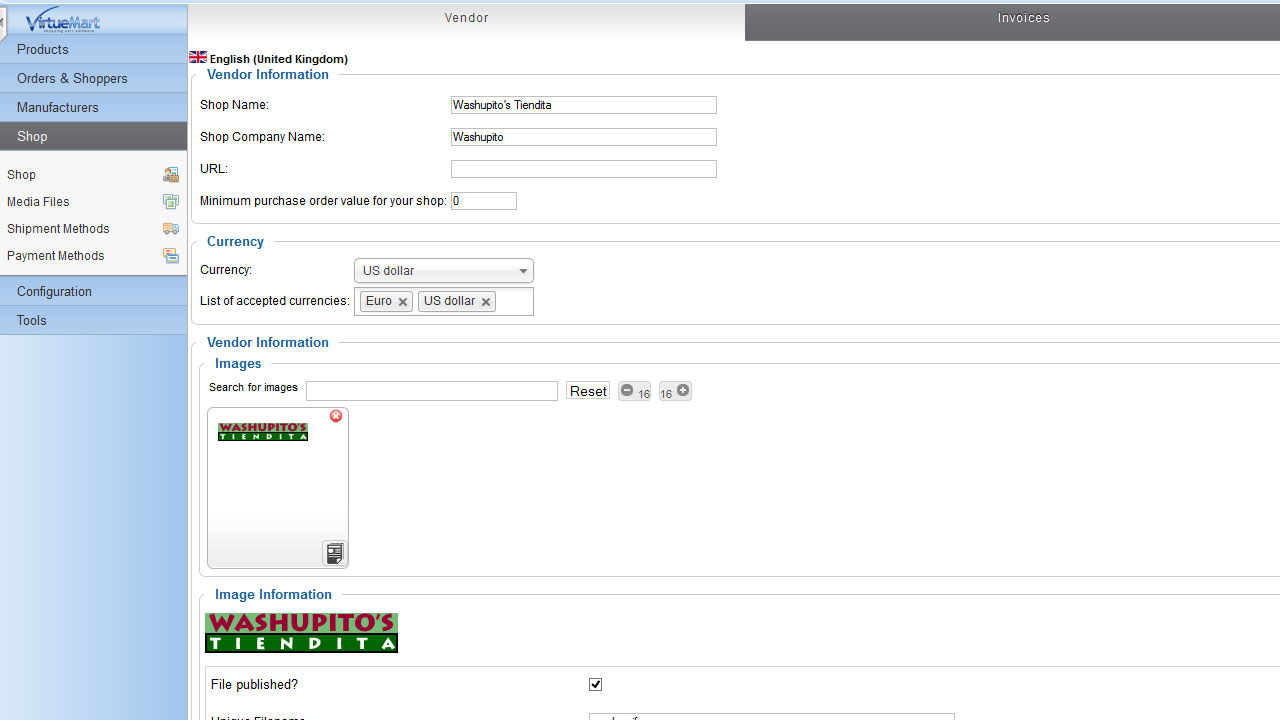Click the Media Files sidebar icon
This screenshot has width=1280, height=720.
point(171,202)
